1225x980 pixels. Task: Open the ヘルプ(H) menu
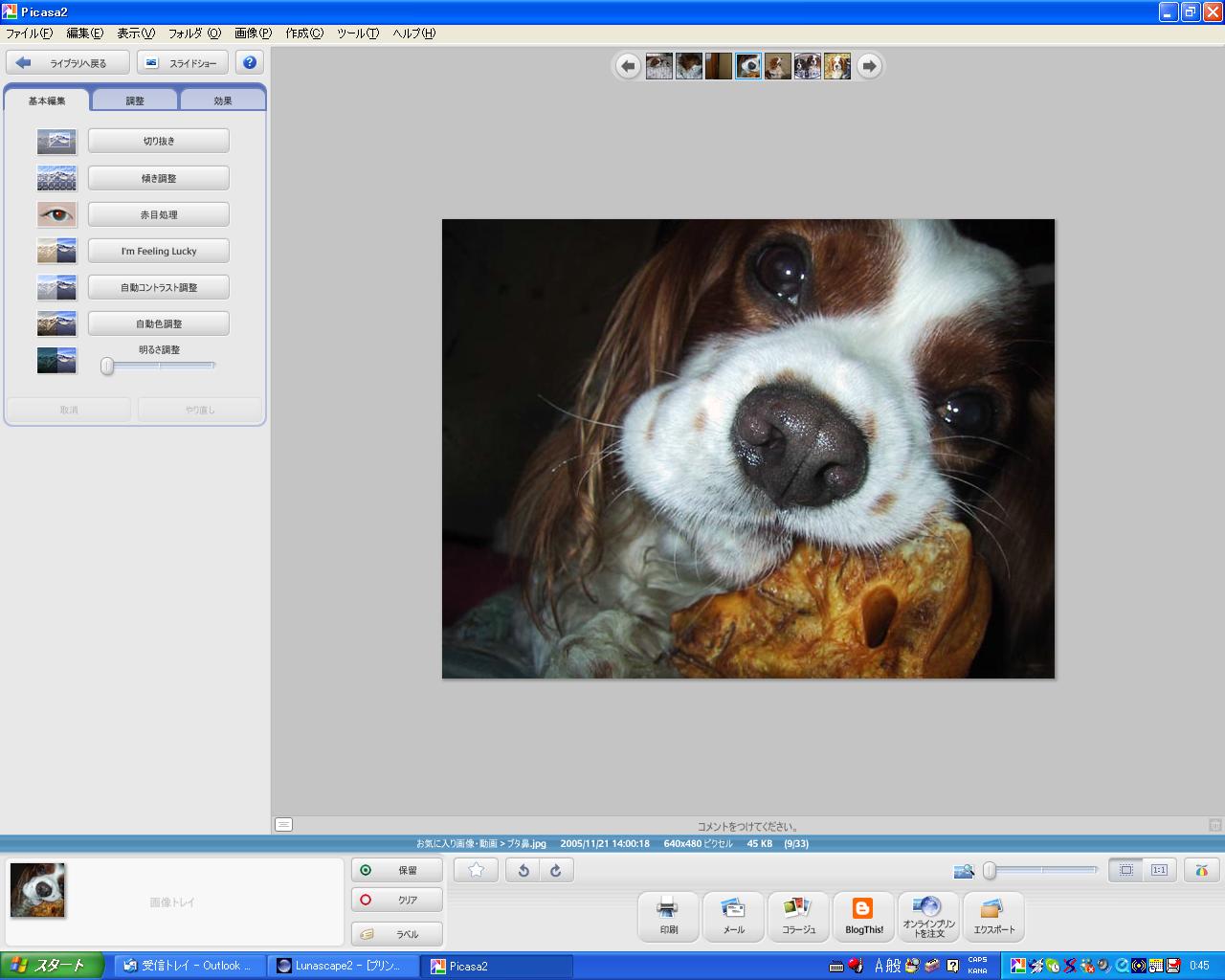[413, 33]
